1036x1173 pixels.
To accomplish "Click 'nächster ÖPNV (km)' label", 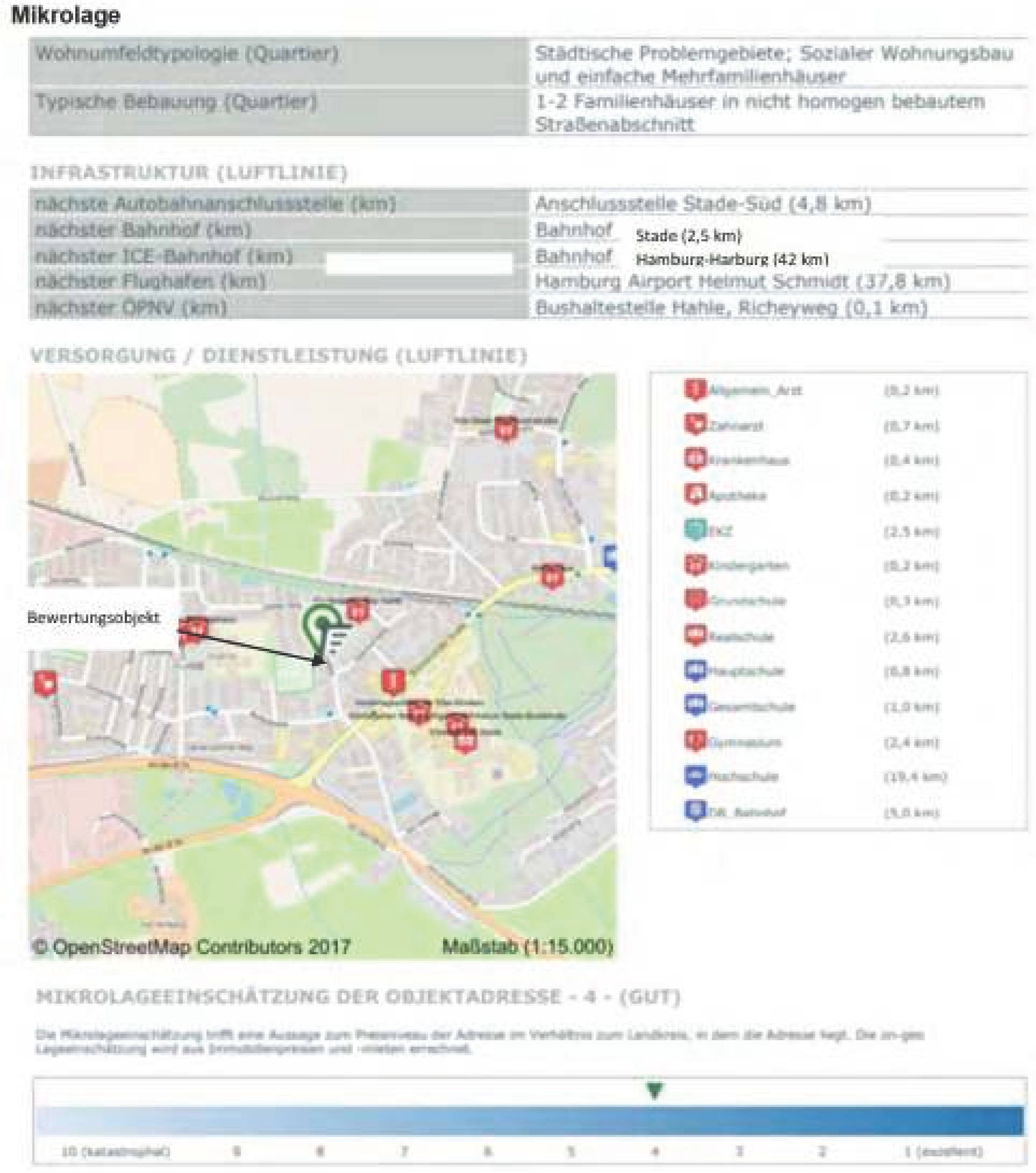I will coord(131,307).
